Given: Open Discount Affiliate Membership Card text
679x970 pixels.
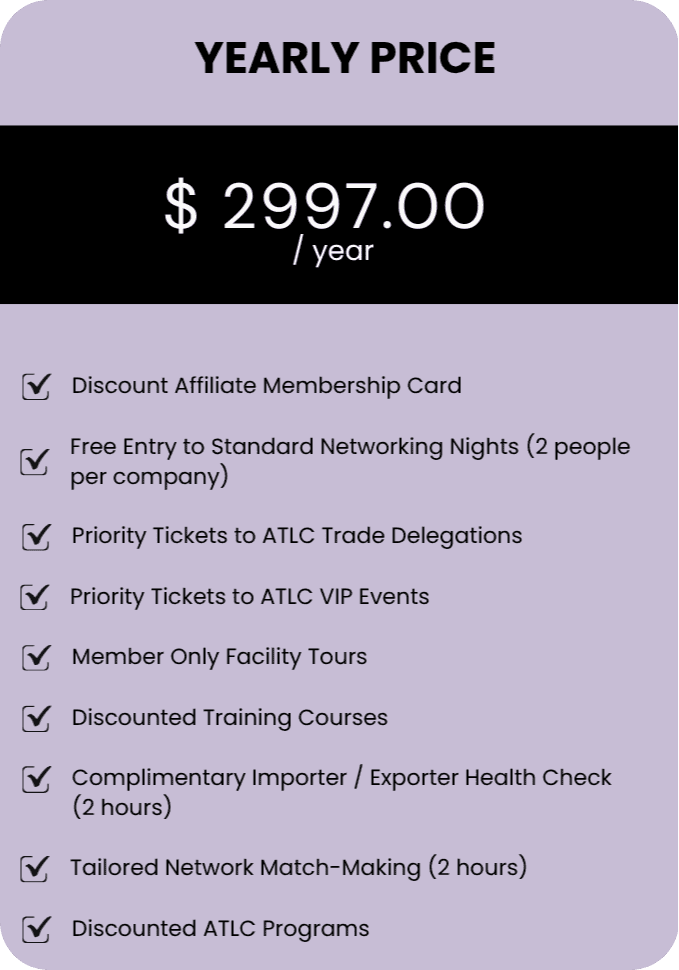Looking at the screenshot, I should point(266,386).
